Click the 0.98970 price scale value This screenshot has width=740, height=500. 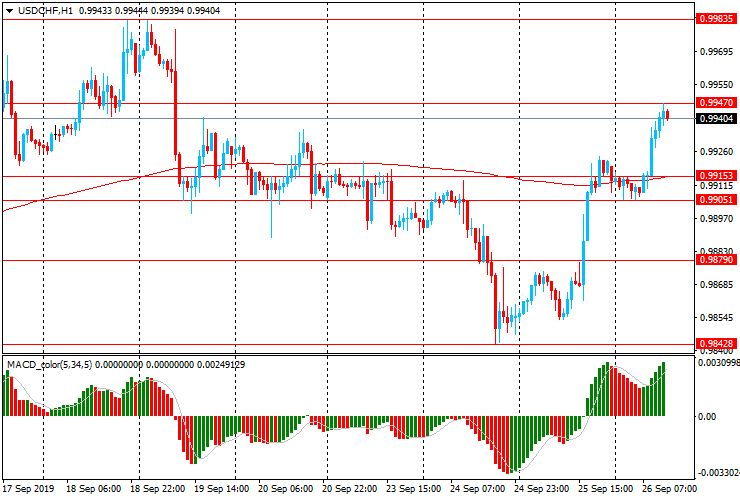coord(716,219)
